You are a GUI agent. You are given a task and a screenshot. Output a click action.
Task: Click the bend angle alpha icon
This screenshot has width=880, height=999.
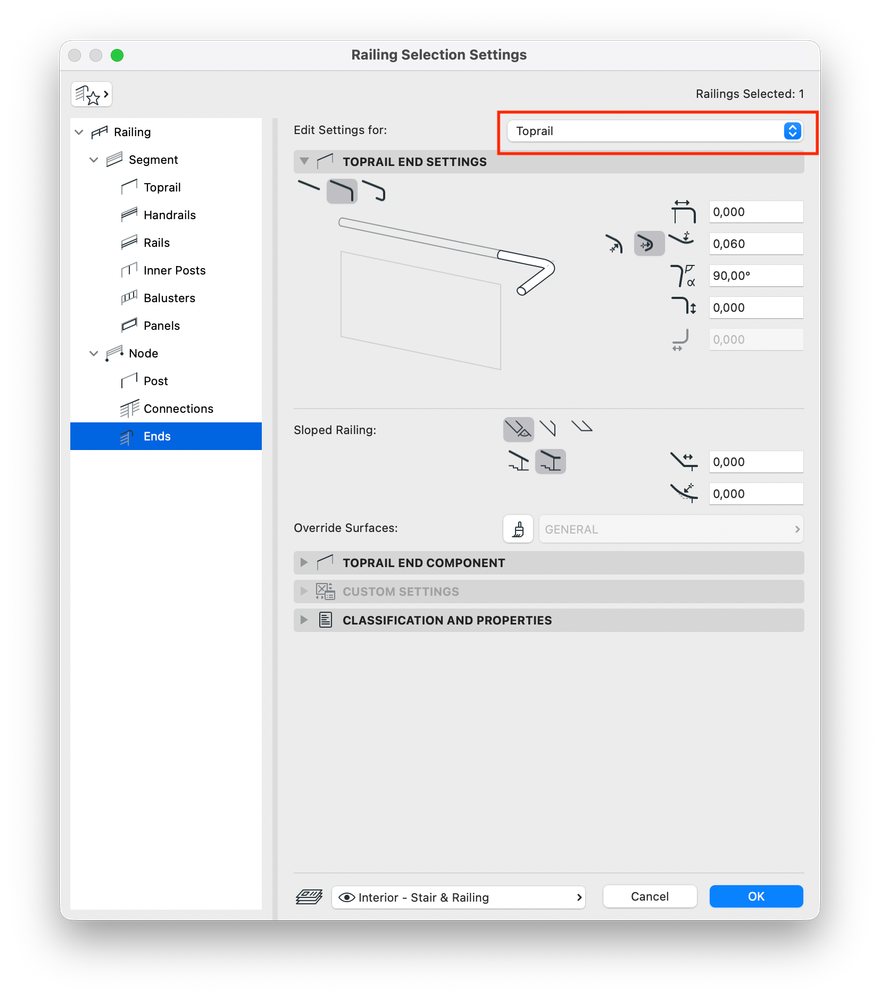pyautogui.click(x=682, y=276)
